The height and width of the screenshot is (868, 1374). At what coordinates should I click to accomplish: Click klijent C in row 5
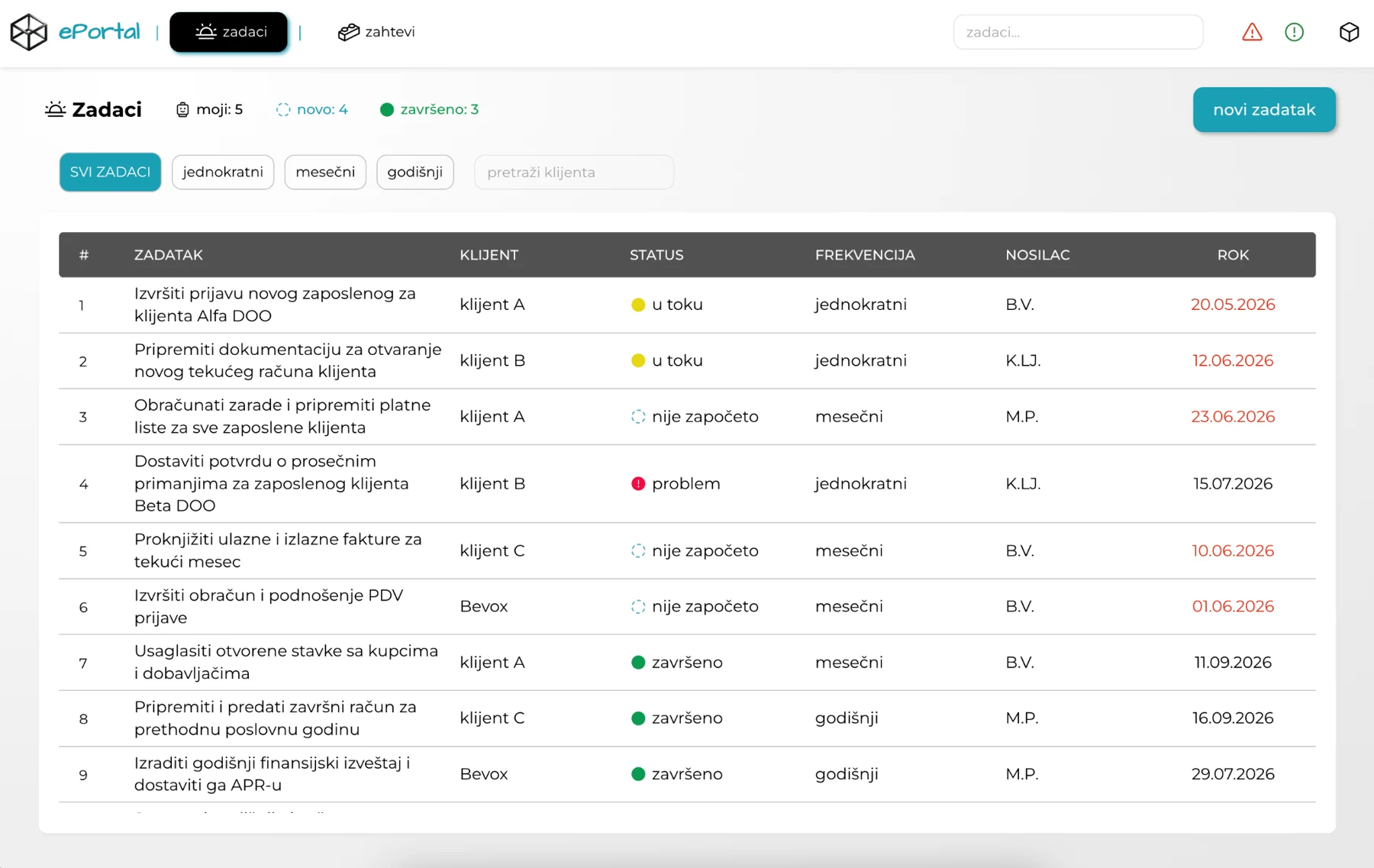pos(492,551)
